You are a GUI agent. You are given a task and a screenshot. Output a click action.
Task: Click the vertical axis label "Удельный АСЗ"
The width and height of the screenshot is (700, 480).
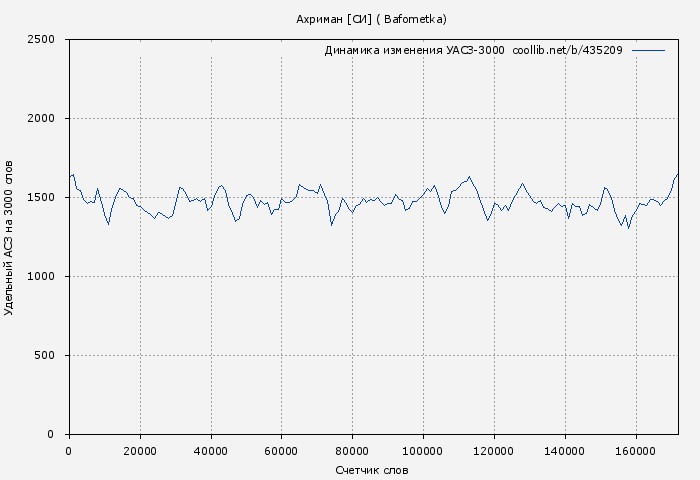click(10, 236)
